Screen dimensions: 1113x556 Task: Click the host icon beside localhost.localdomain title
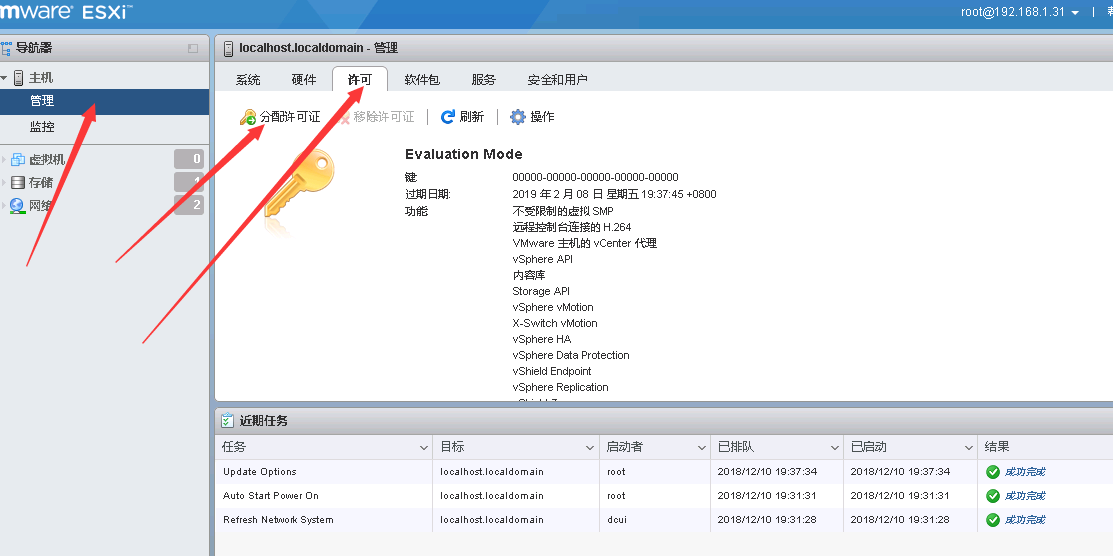click(x=228, y=48)
